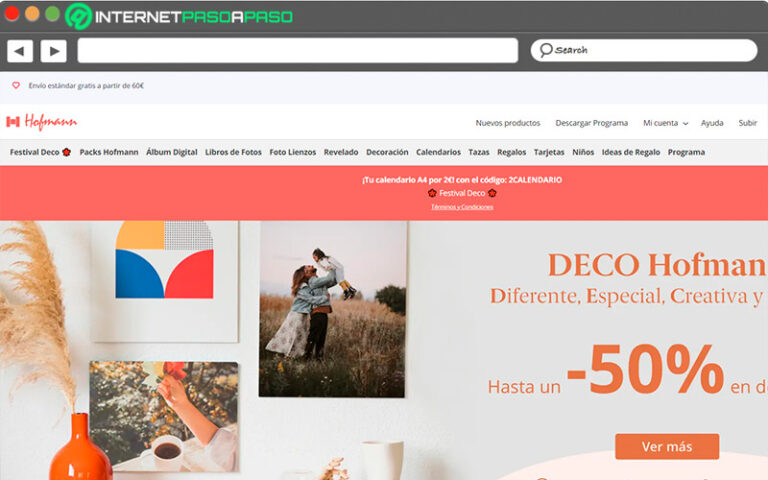This screenshot has height=480, width=768.
Task: Open Descargar Programa link
Action: tap(592, 123)
